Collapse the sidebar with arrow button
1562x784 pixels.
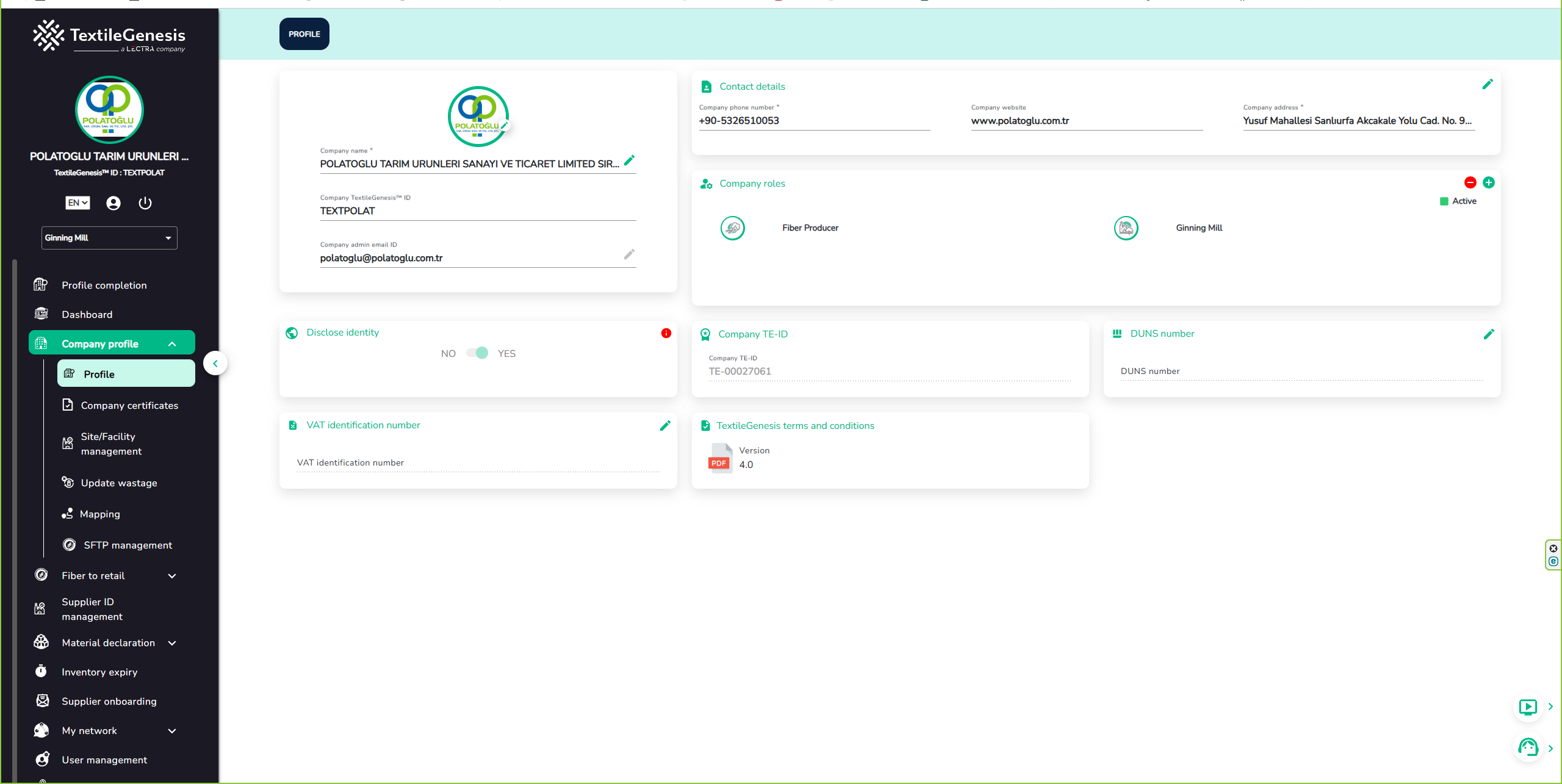coord(215,364)
